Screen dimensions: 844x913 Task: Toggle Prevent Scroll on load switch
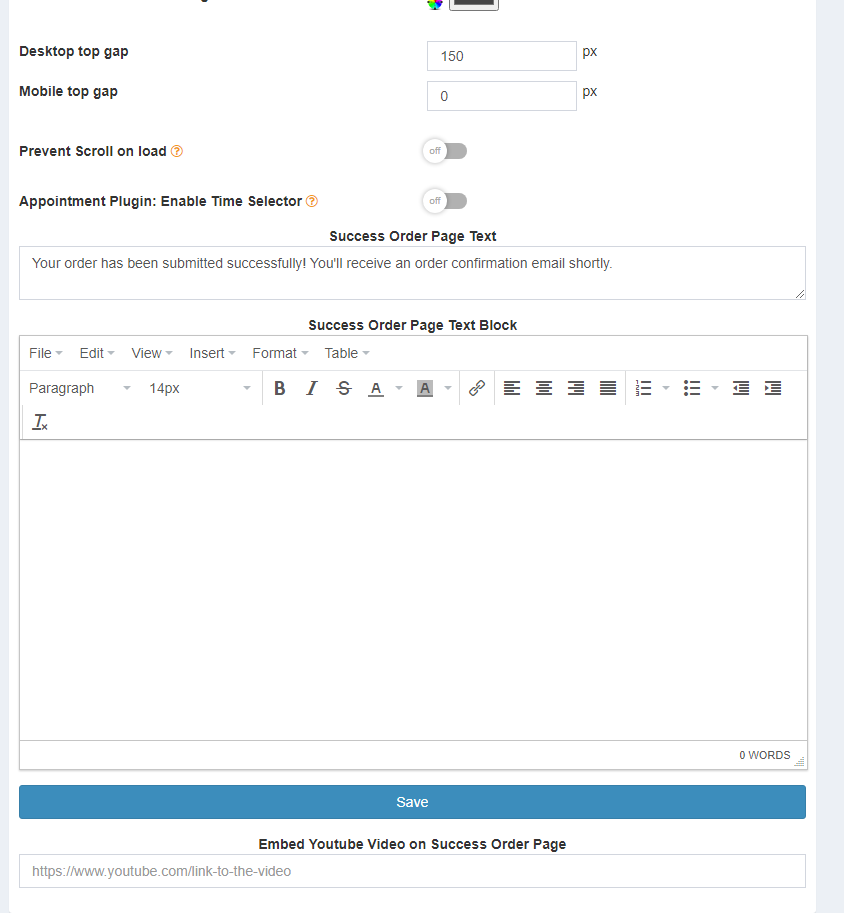445,151
